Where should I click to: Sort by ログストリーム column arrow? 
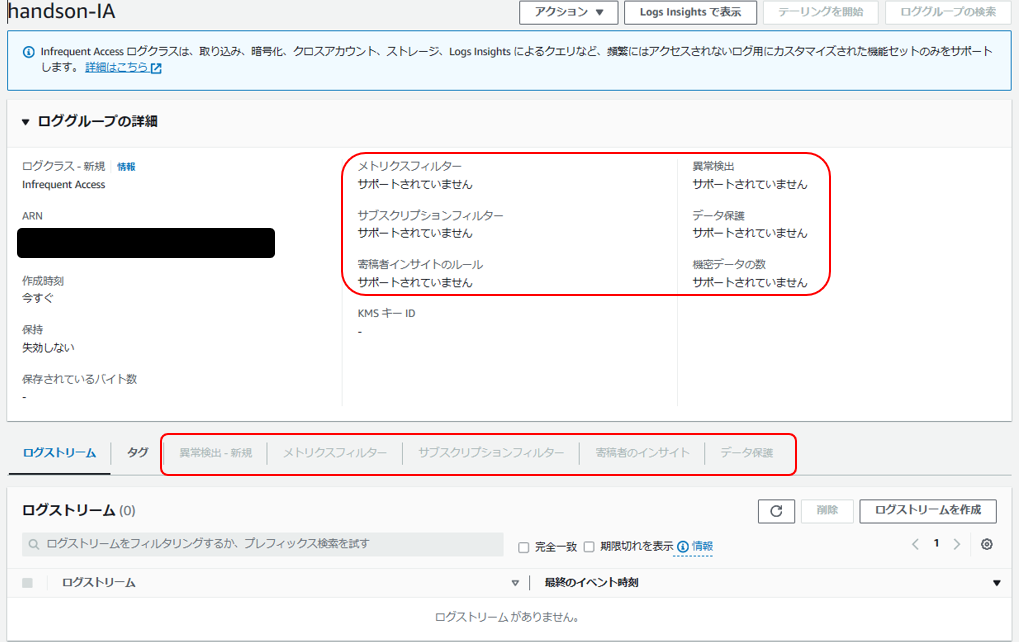point(515,583)
